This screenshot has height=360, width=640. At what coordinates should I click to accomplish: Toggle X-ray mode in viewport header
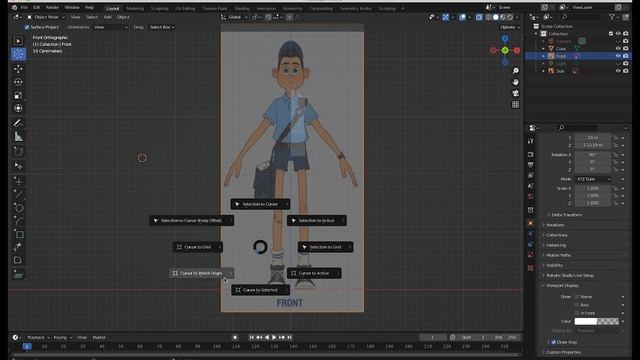coord(479,17)
